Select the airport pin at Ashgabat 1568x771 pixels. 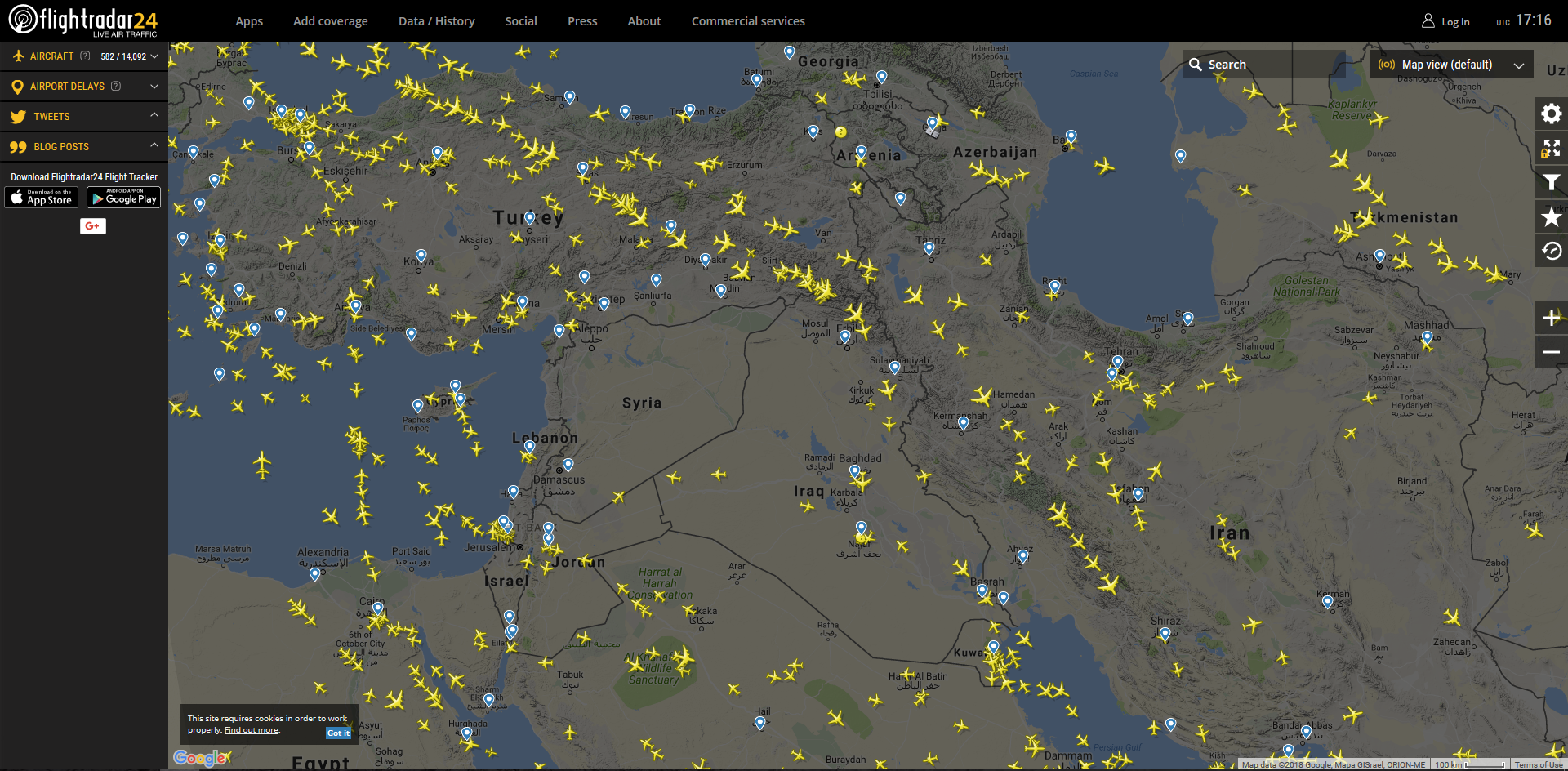click(1379, 256)
